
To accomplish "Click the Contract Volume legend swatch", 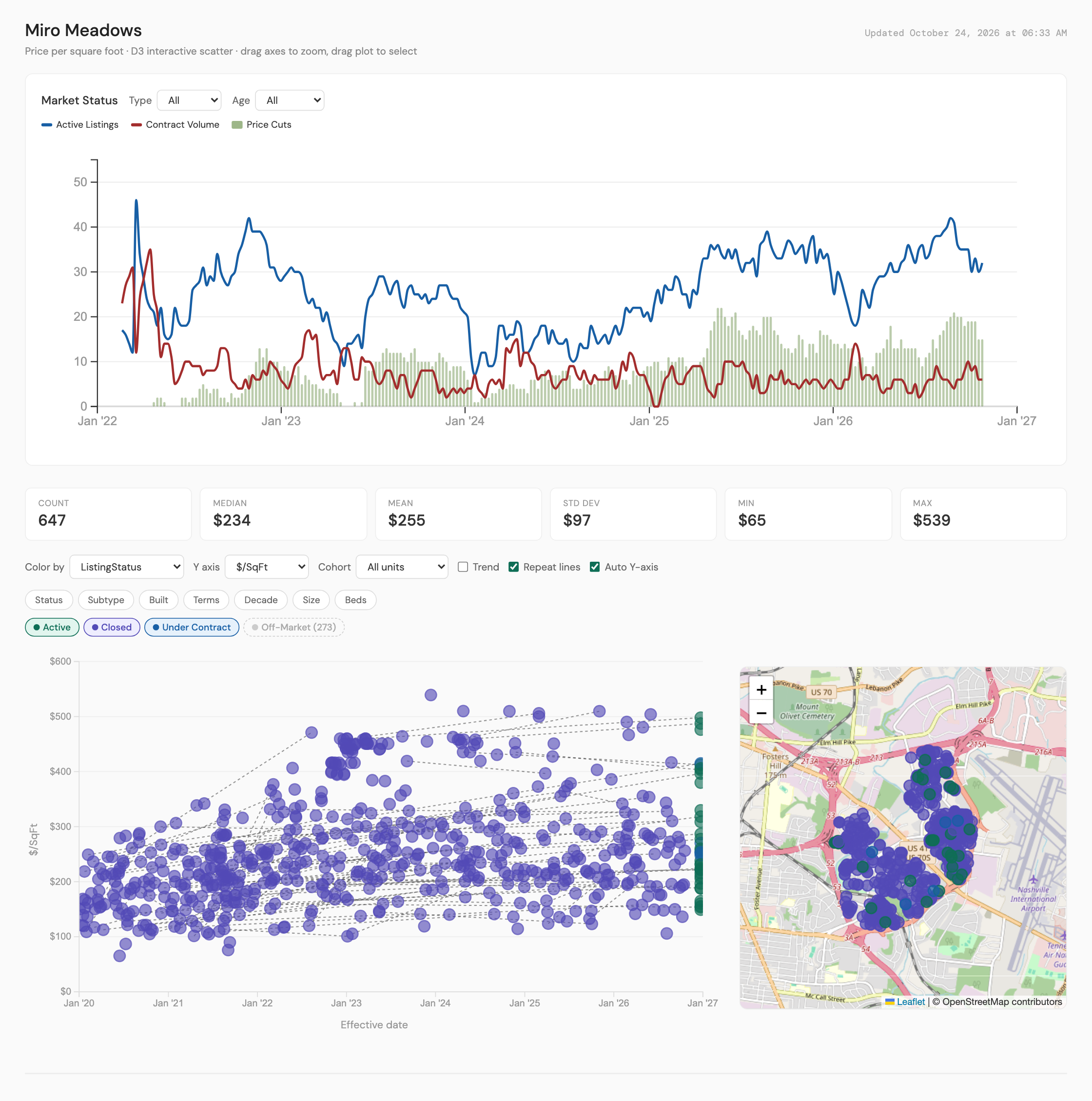I will coord(136,125).
